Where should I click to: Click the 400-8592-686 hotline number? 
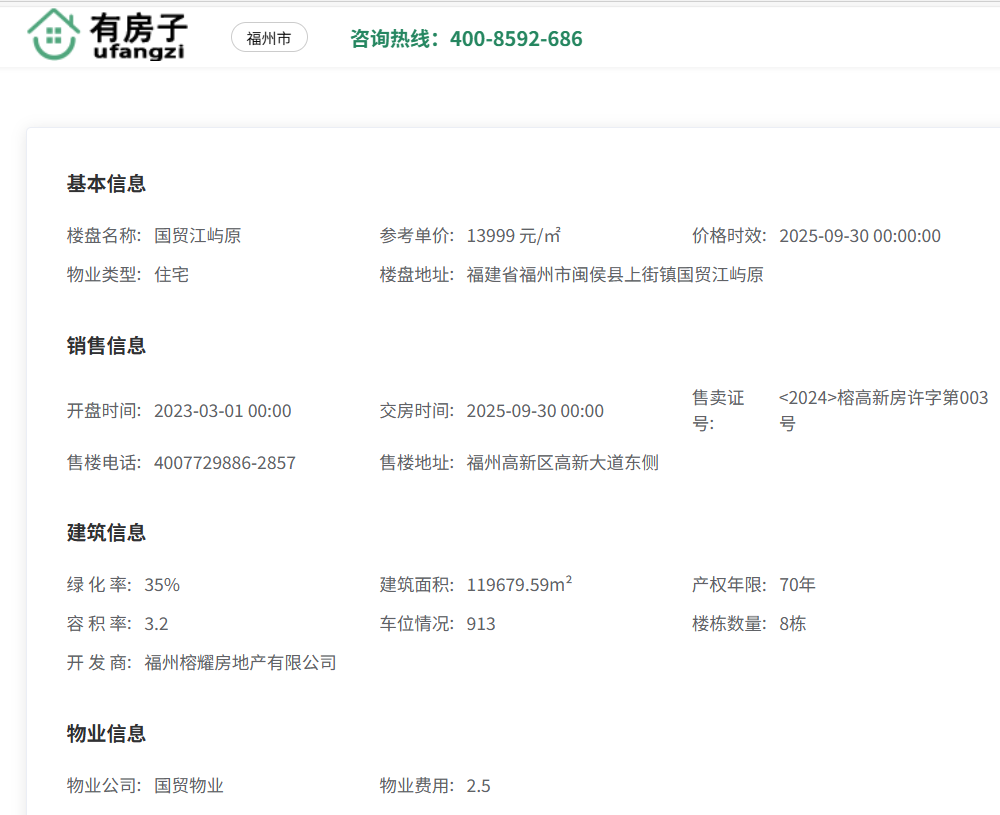pos(515,39)
